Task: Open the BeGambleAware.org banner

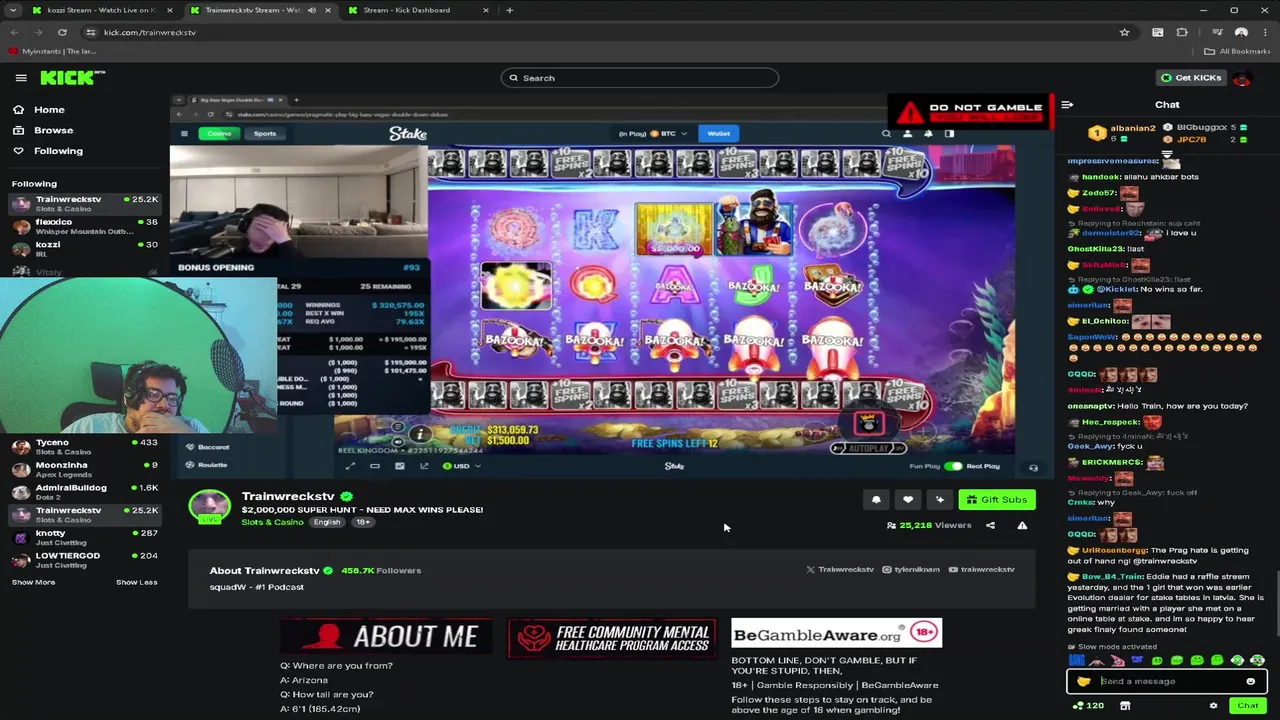Action: pos(836,634)
